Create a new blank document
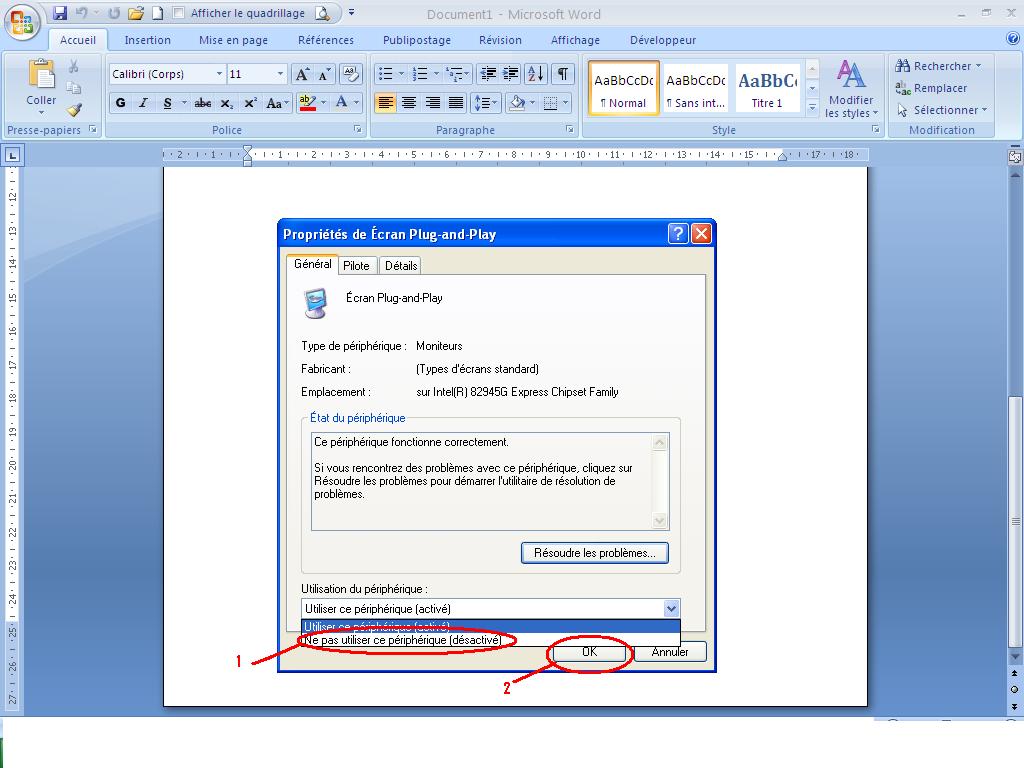The height and width of the screenshot is (768, 1024). (x=157, y=13)
